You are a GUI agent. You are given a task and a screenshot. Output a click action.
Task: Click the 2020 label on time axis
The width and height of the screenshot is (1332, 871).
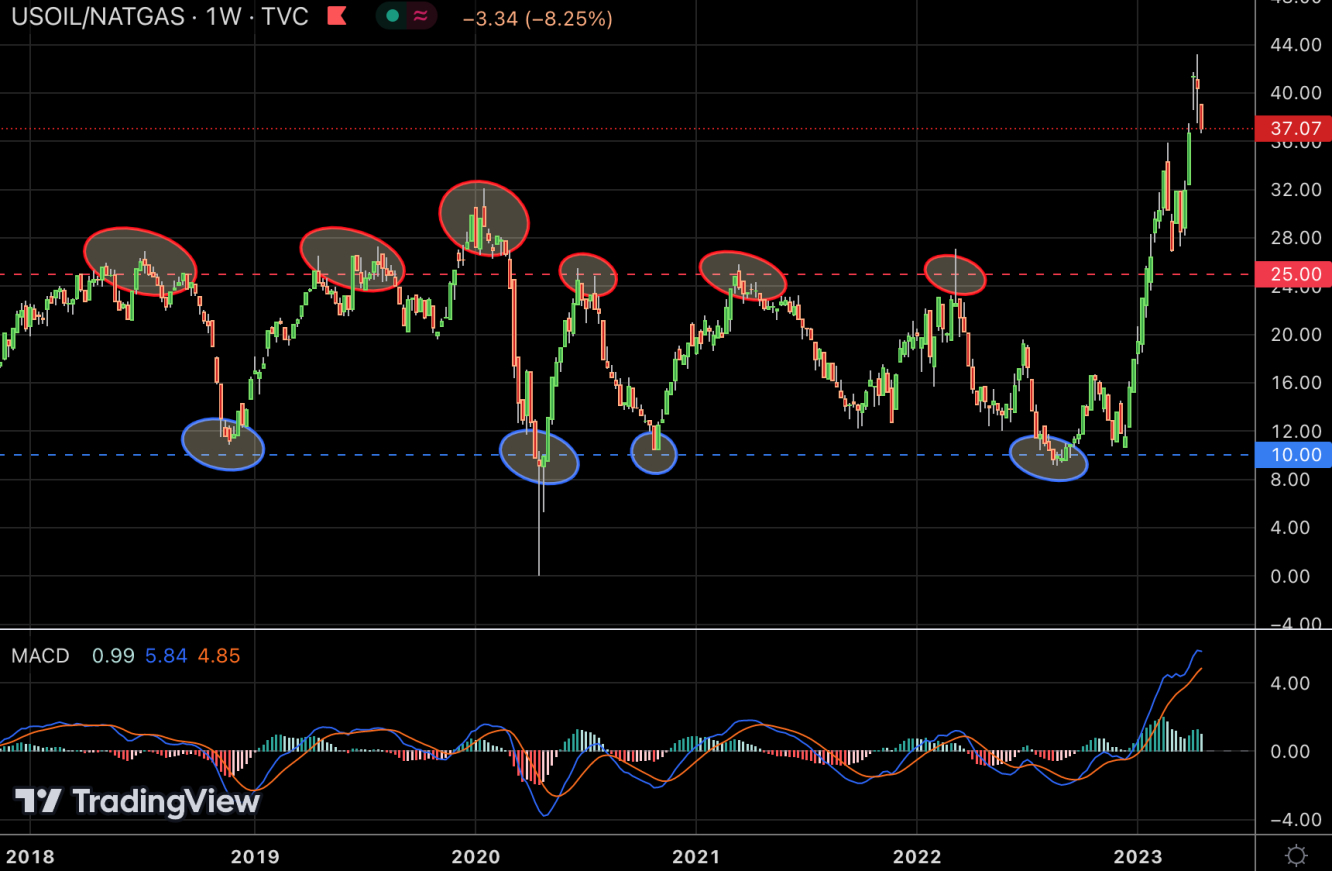point(474,857)
